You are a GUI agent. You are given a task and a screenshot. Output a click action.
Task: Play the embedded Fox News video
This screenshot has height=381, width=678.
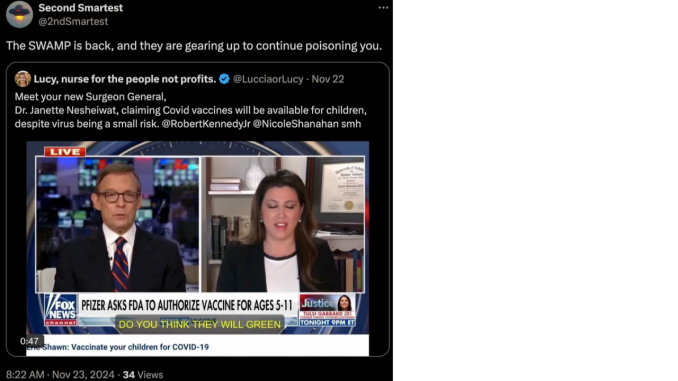(198, 238)
